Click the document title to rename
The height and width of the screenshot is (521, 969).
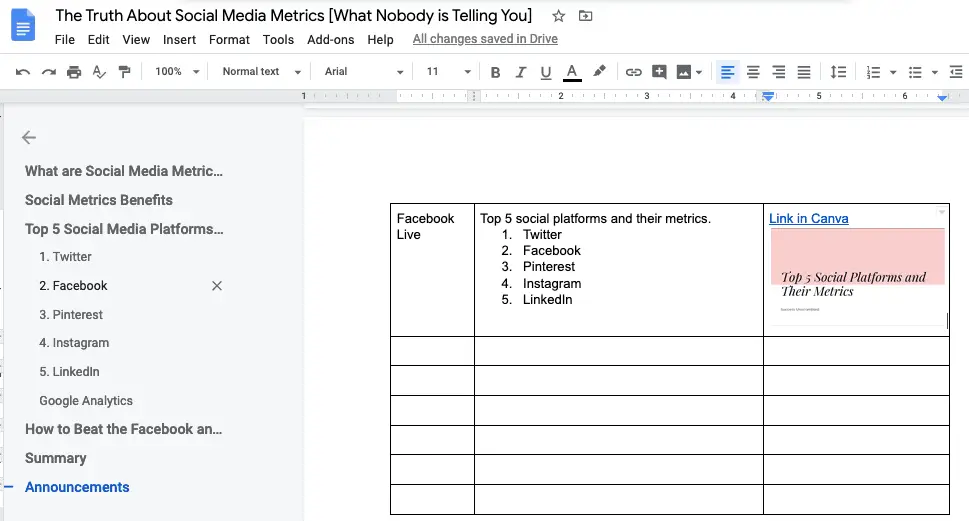pos(294,15)
